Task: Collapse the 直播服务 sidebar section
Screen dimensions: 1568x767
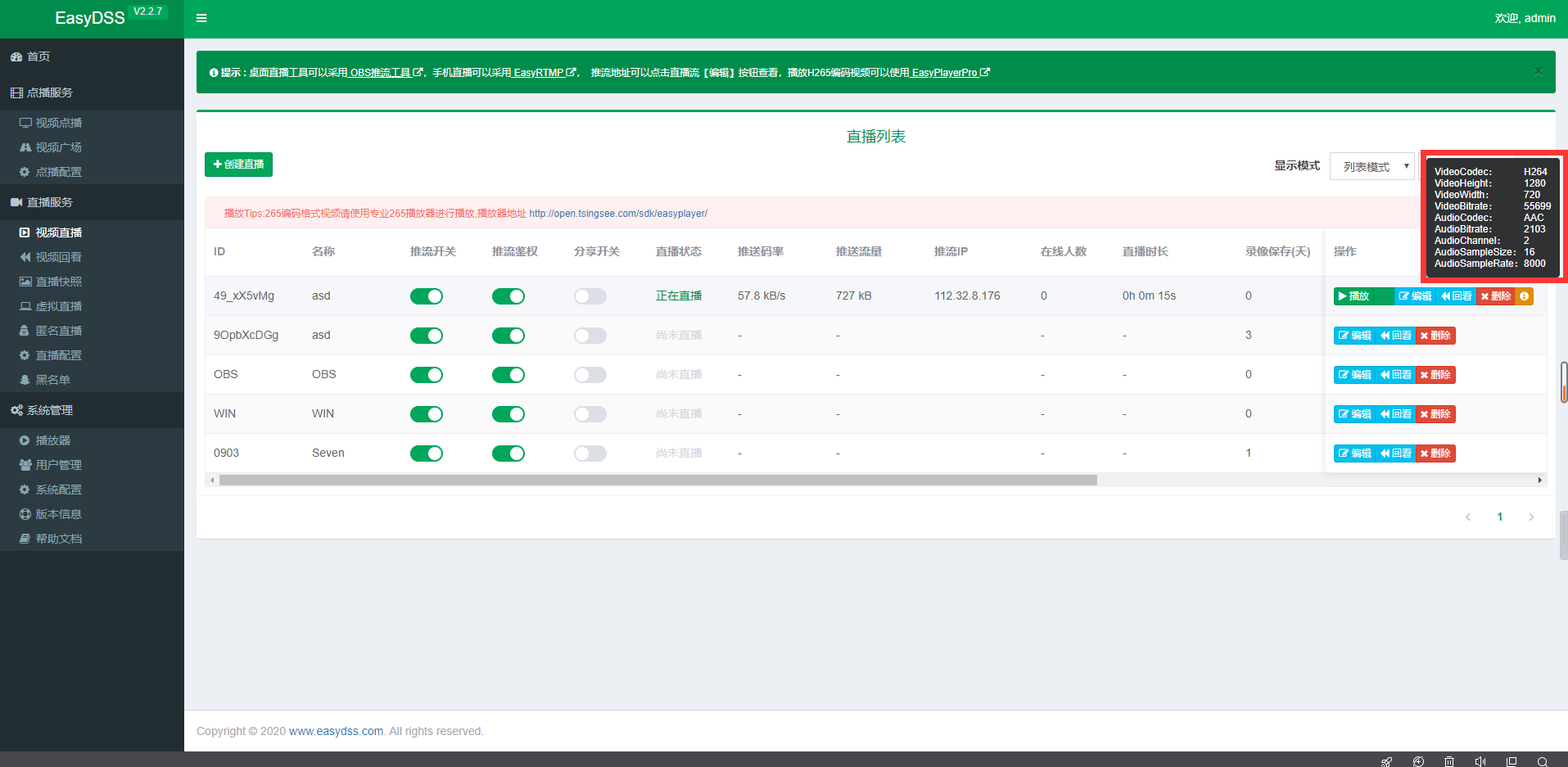Action: tap(92, 202)
